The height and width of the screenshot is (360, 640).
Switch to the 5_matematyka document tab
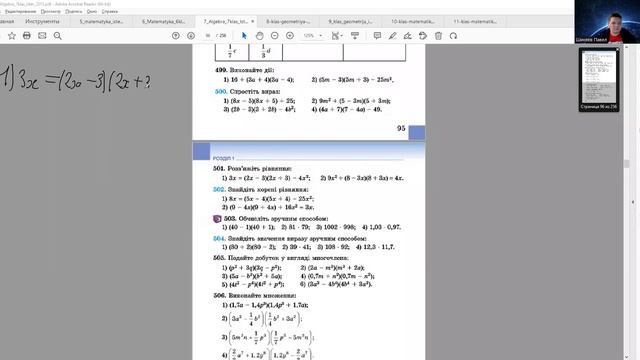coord(102,21)
